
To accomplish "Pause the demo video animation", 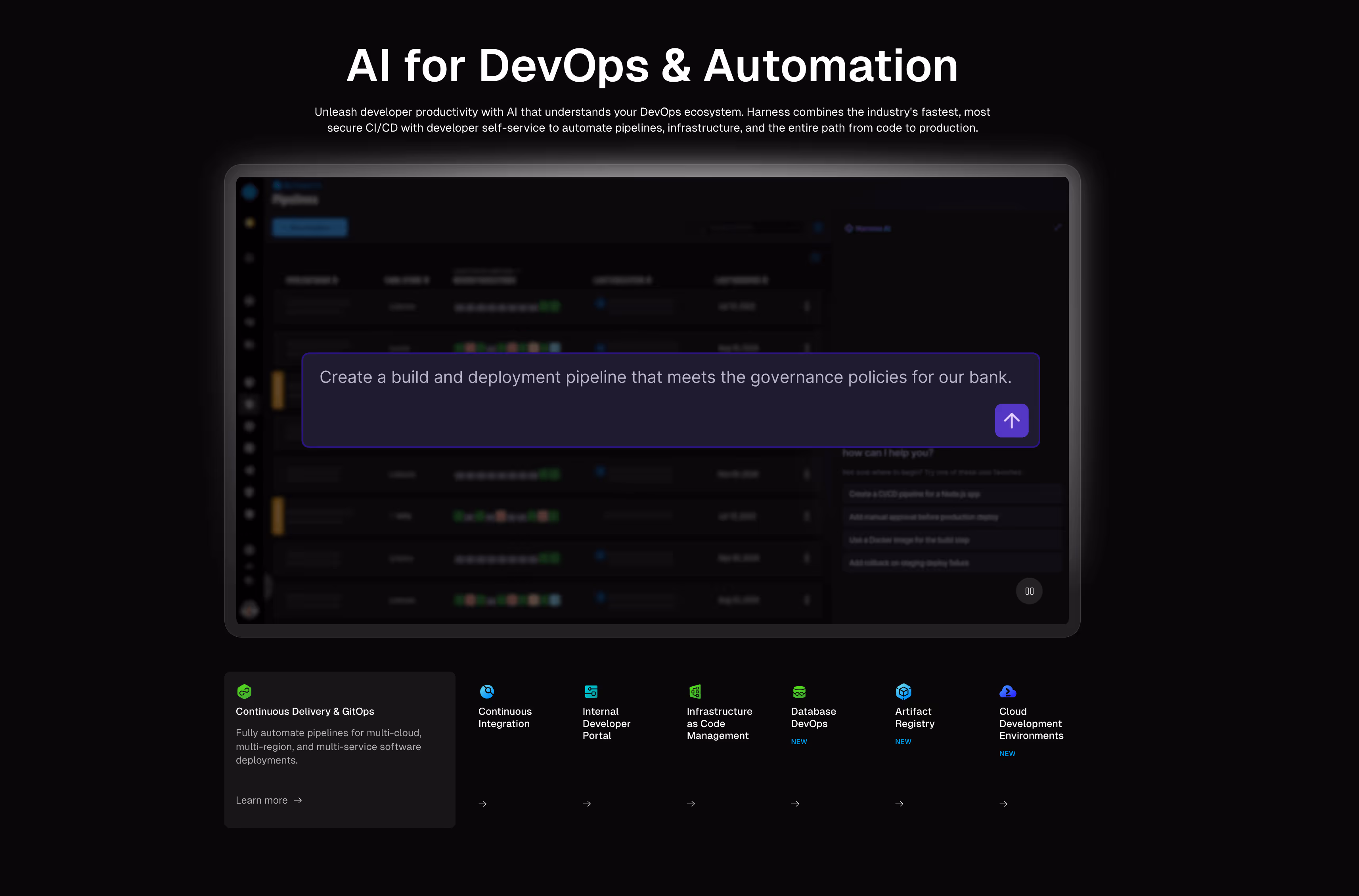I will [1029, 591].
